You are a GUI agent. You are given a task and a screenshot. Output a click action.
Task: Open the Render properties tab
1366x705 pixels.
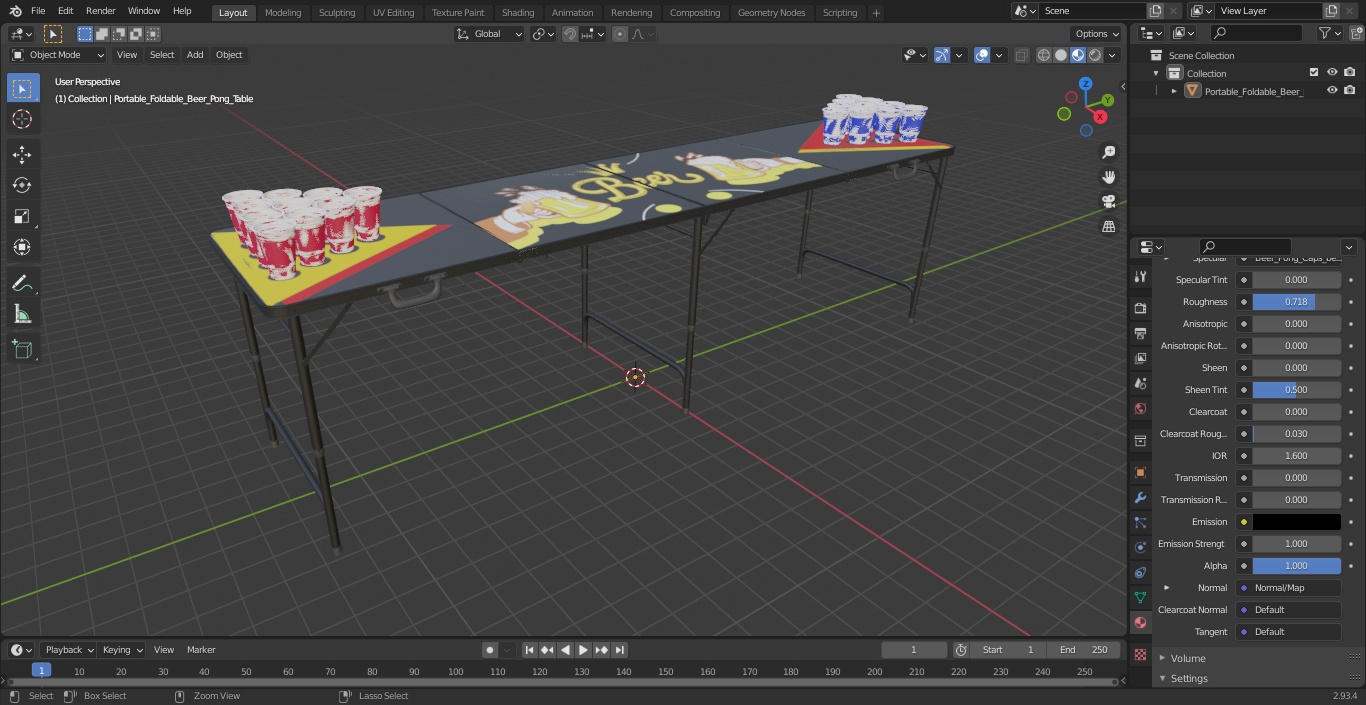(1140, 309)
